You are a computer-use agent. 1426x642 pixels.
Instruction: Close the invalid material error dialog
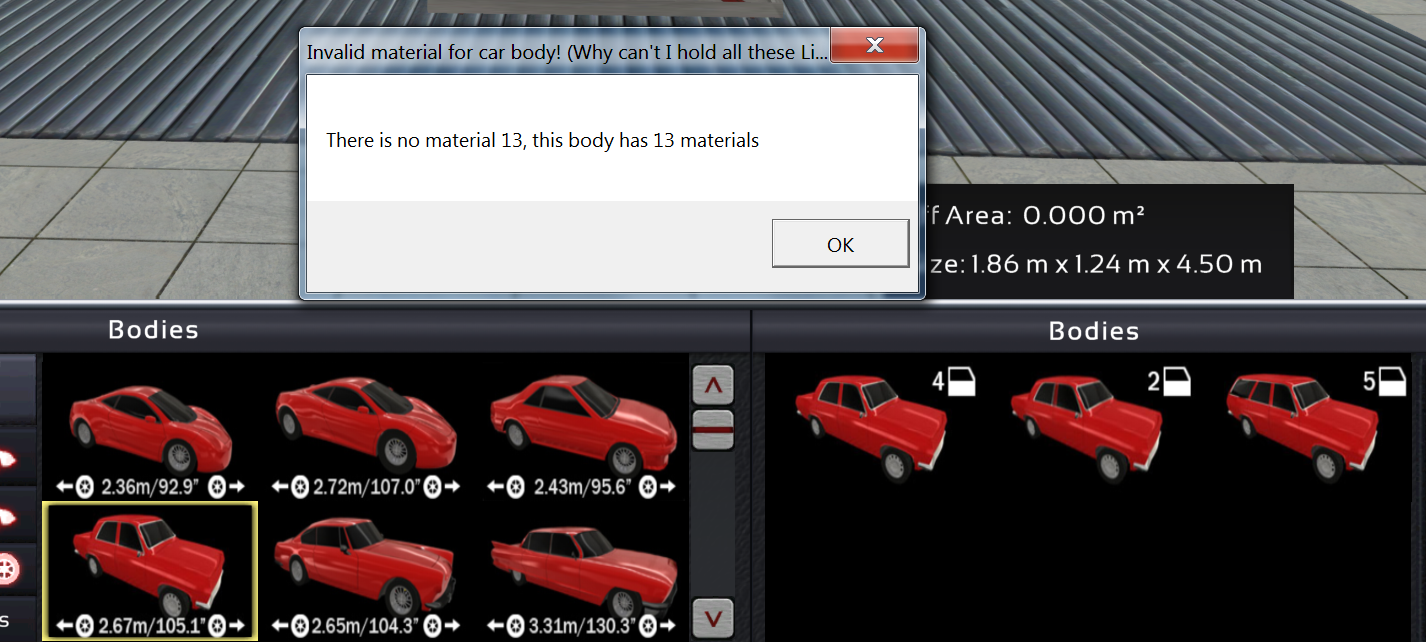[x=874, y=45]
